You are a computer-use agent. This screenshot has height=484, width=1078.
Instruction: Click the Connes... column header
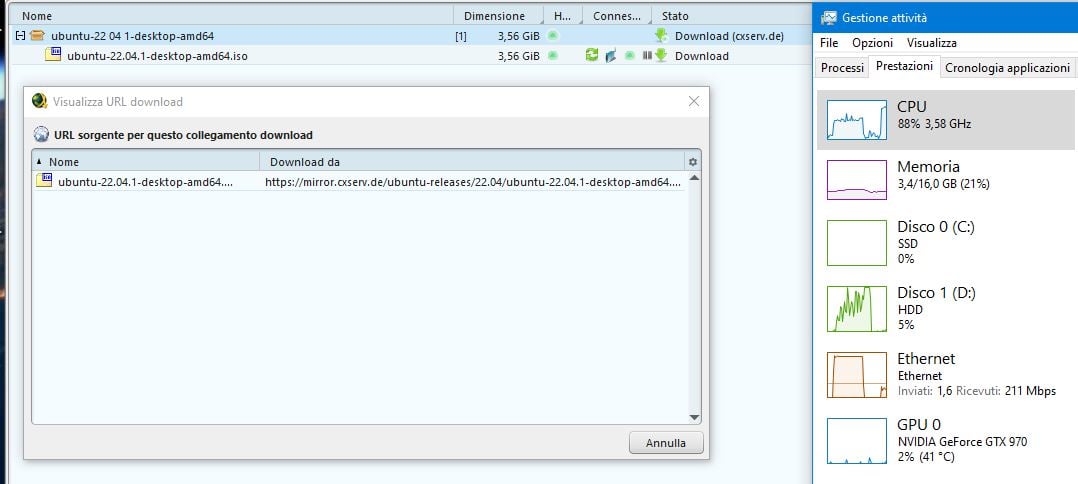(617, 16)
